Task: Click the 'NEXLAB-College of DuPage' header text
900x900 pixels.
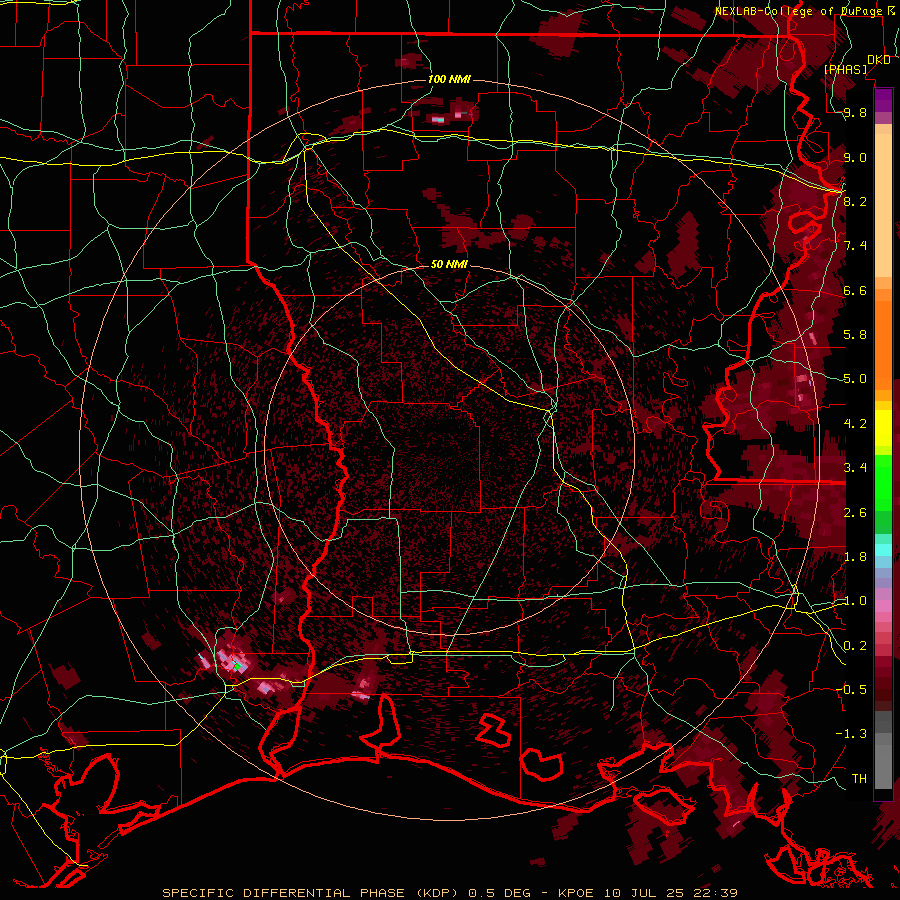Action: point(798,11)
